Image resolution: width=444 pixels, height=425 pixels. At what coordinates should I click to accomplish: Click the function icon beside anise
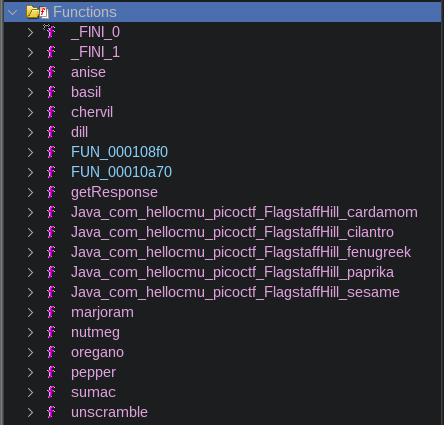click(x=51, y=72)
